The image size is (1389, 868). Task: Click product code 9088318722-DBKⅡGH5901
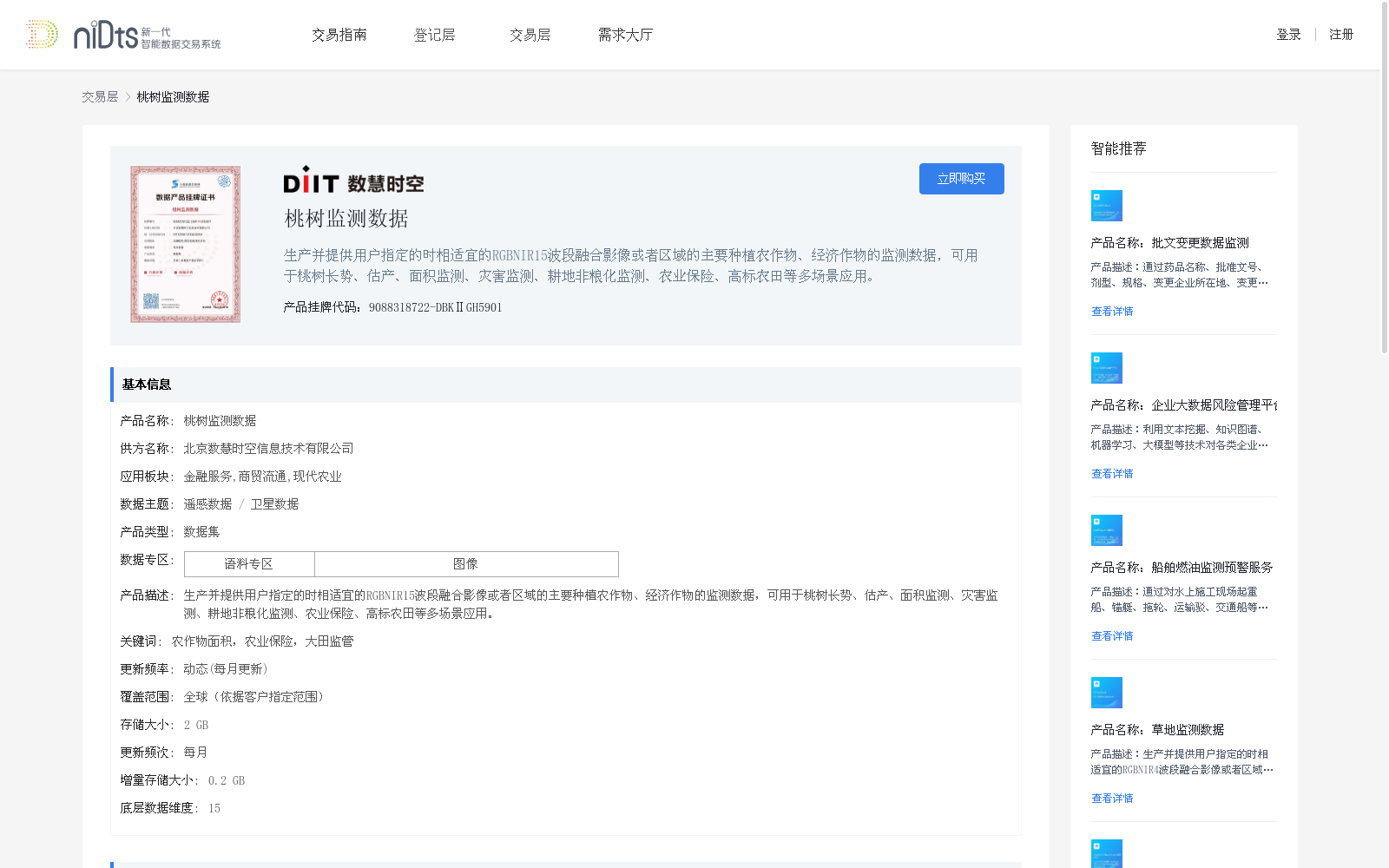pos(435,307)
